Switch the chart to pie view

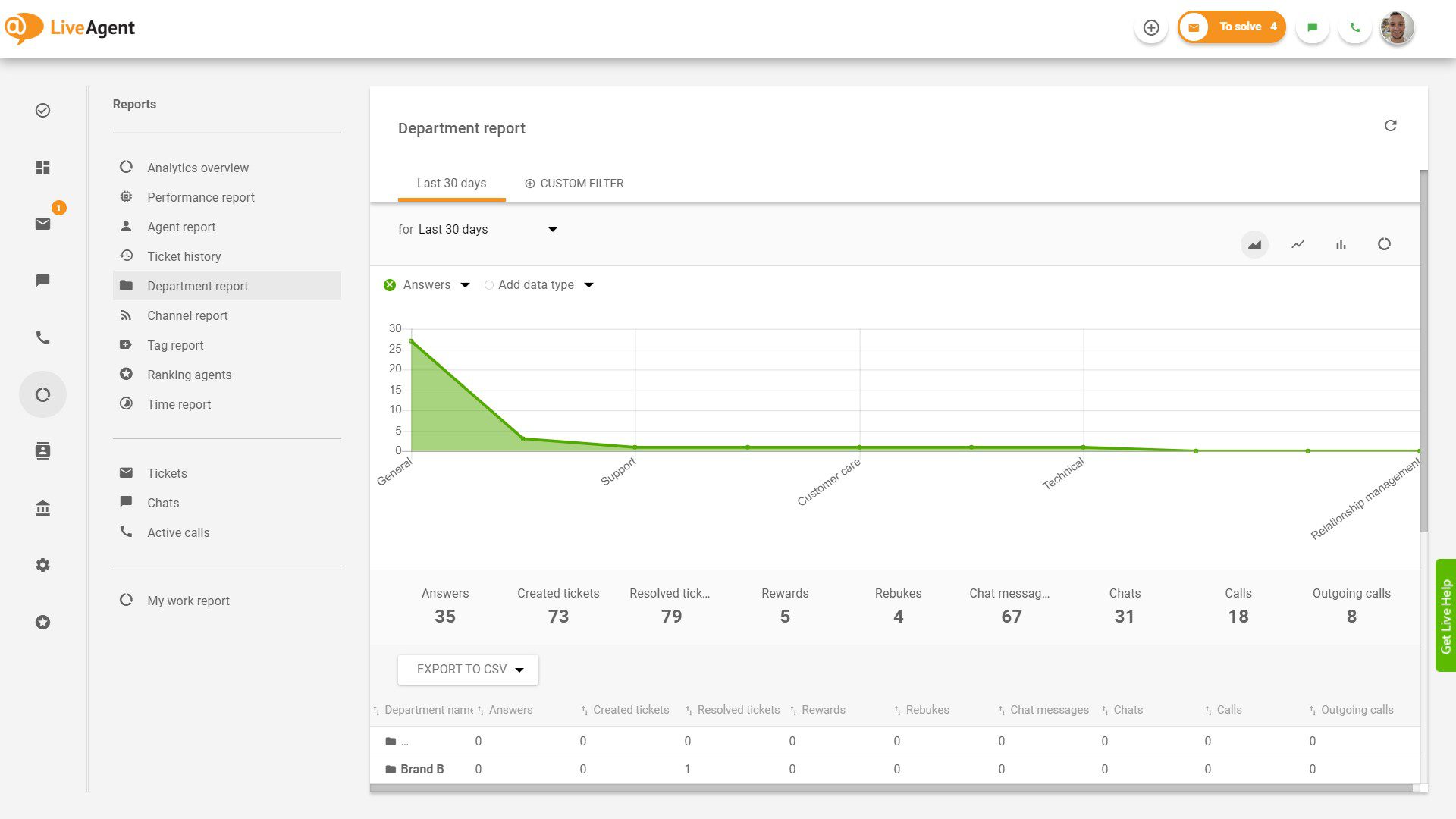pos(1385,244)
